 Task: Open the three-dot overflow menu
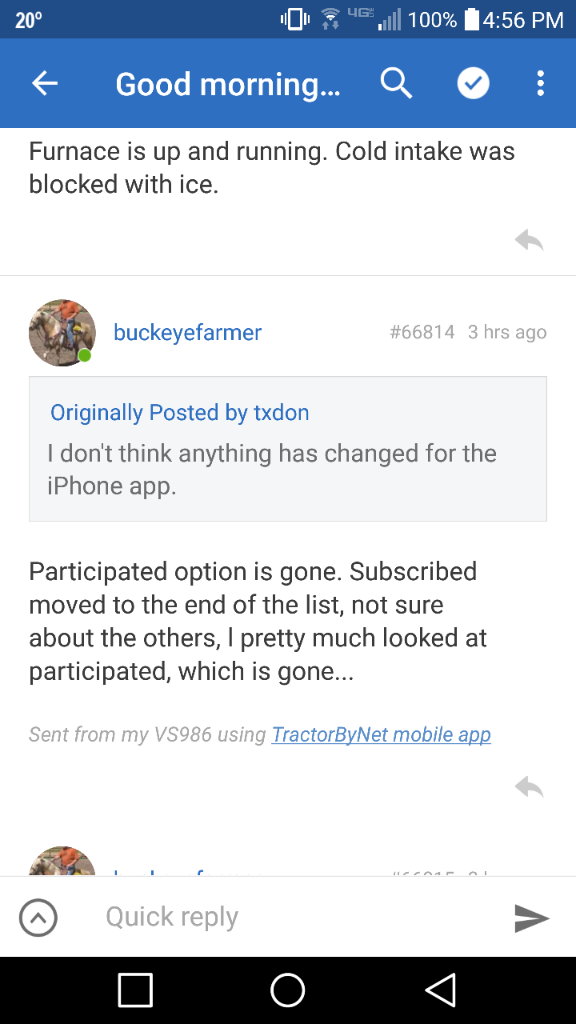point(540,84)
